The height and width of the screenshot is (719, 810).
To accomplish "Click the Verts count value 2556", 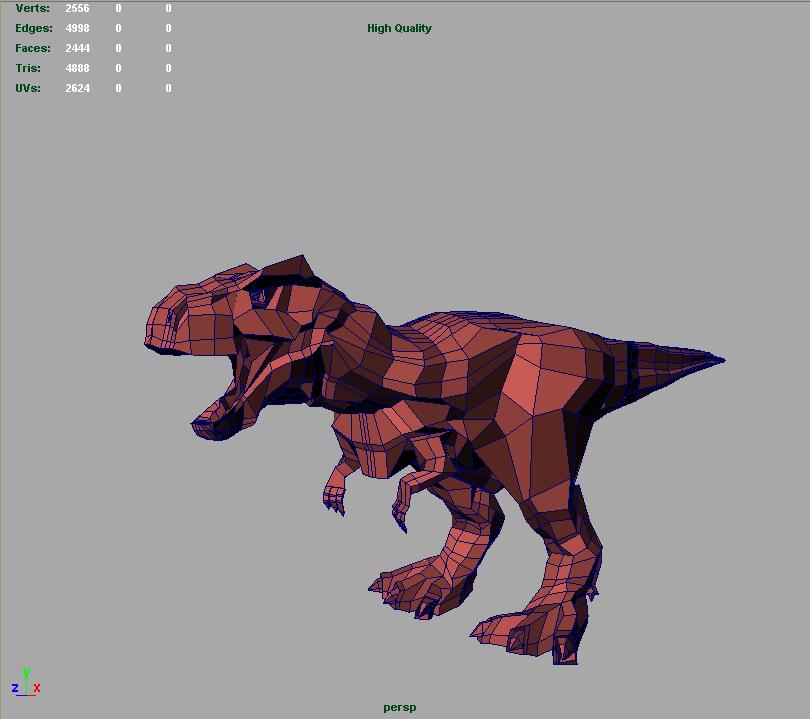I will pos(77,8).
